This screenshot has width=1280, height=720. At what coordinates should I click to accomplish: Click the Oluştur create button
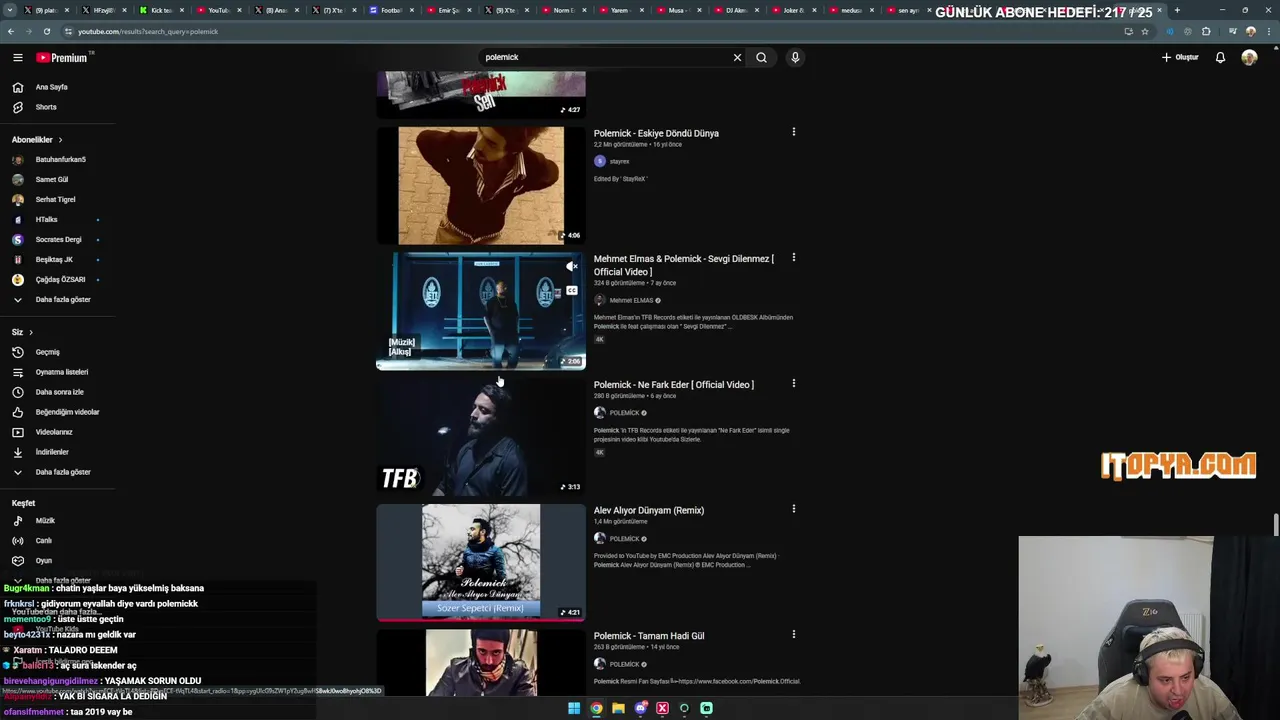[1180, 57]
